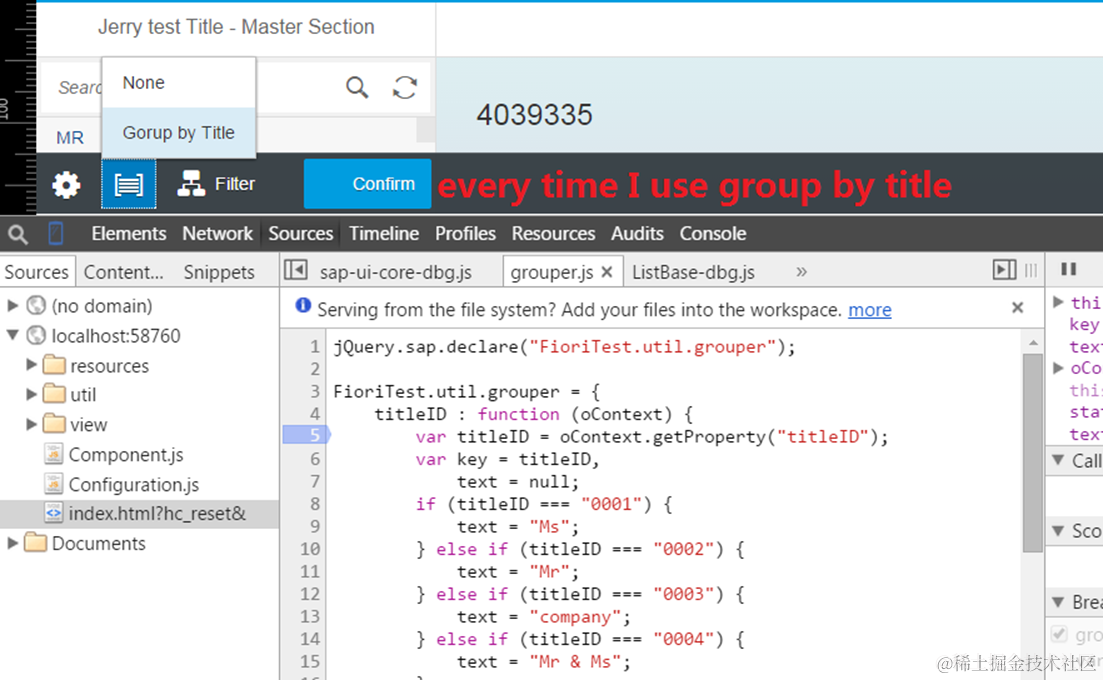This screenshot has width=1103, height=680.
Task: Click the group list icon in footer
Action: pos(129,184)
